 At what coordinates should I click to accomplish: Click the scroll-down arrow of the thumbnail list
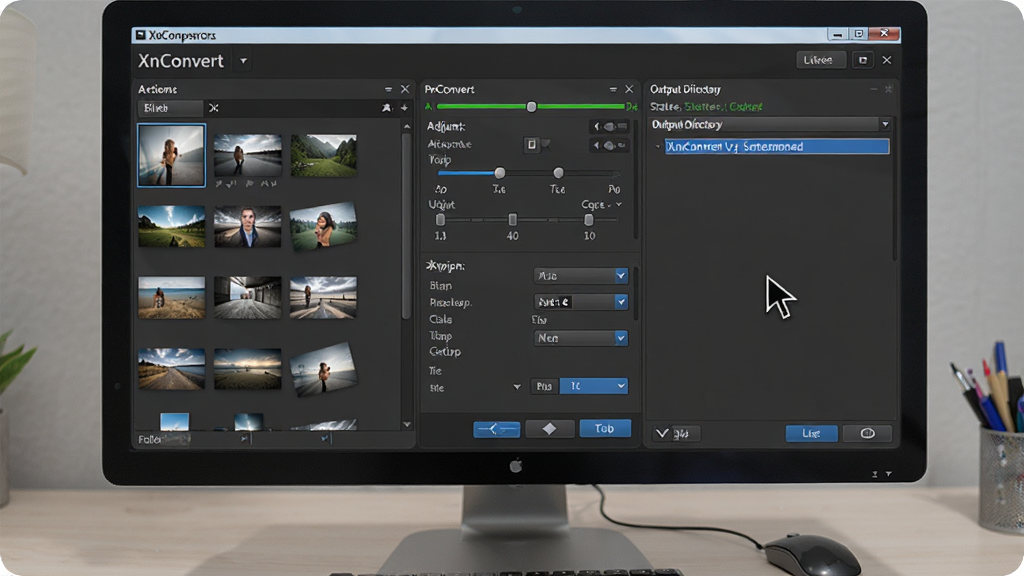point(407,424)
